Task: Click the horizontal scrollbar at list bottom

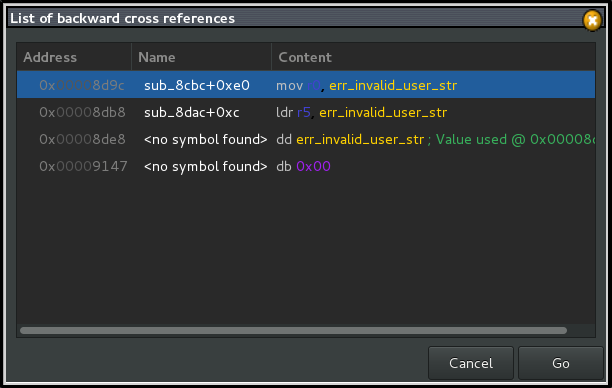Action: [x=293, y=331]
